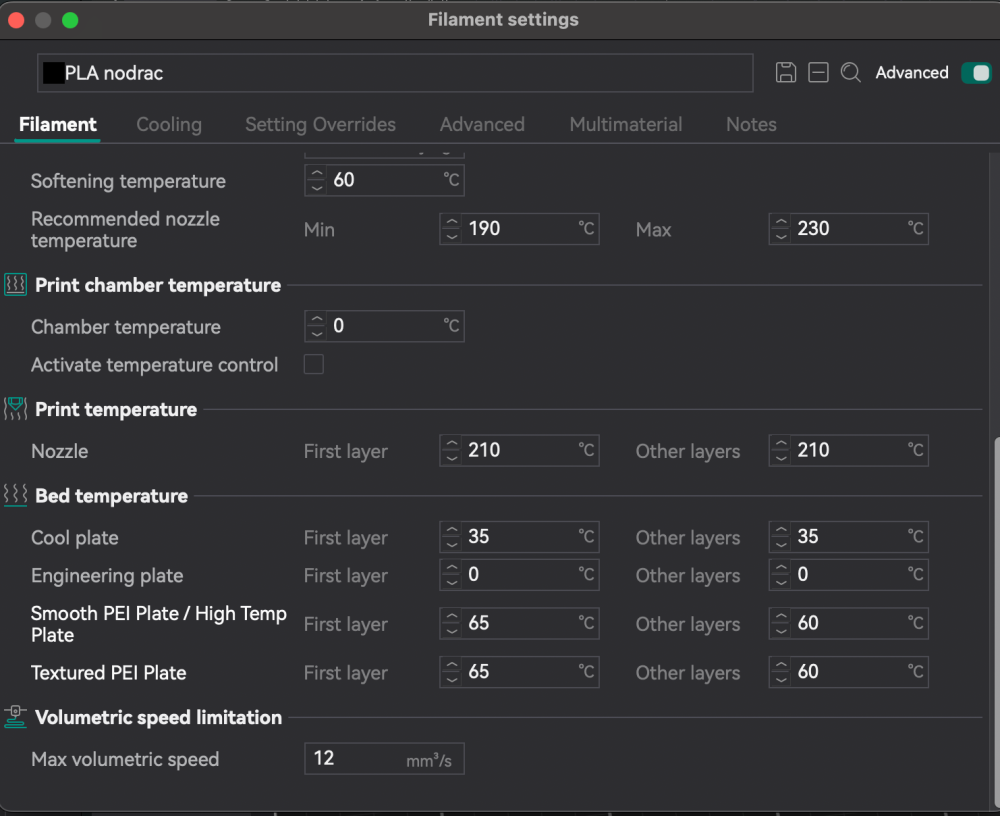Screen dimensions: 1000x816
Task: Enable Activate temperature control checkbox
Action: tap(314, 365)
